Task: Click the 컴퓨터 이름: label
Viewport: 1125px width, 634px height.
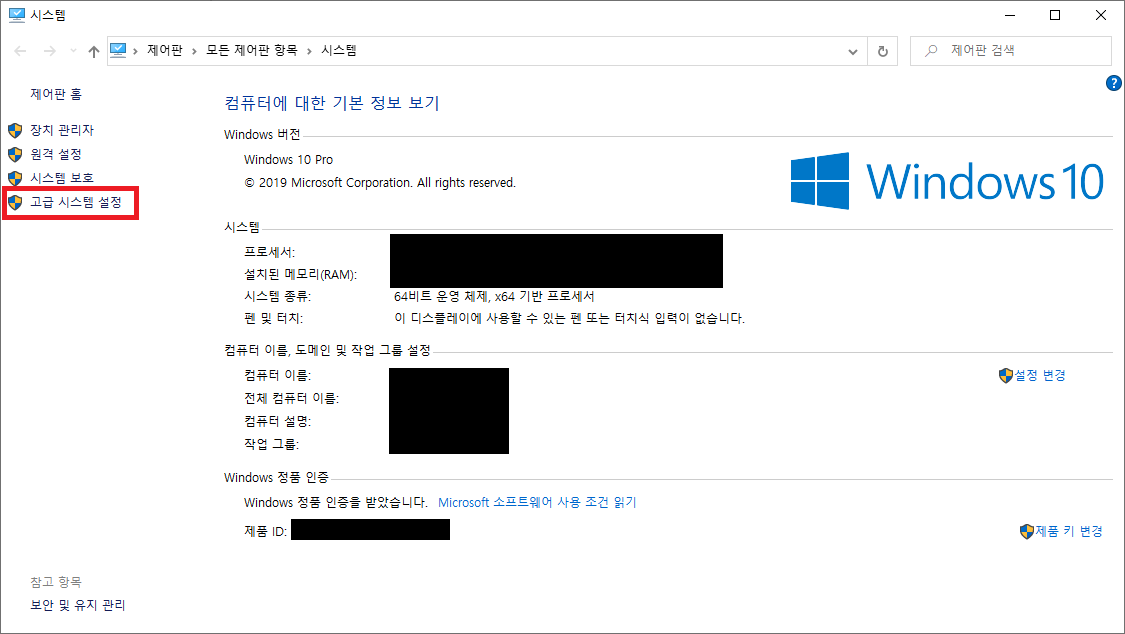Action: pos(277,375)
